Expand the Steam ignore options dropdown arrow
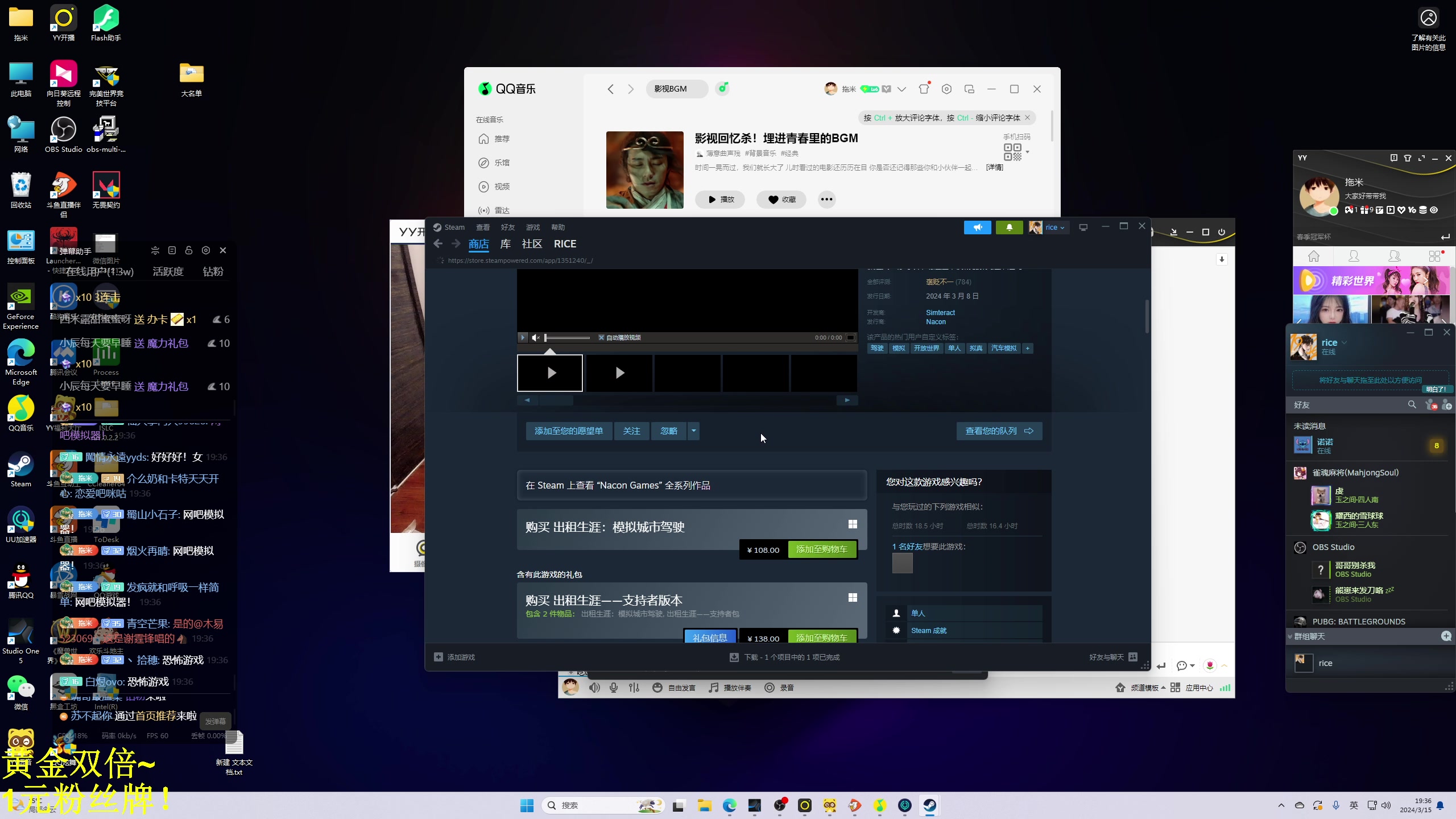 [693, 431]
